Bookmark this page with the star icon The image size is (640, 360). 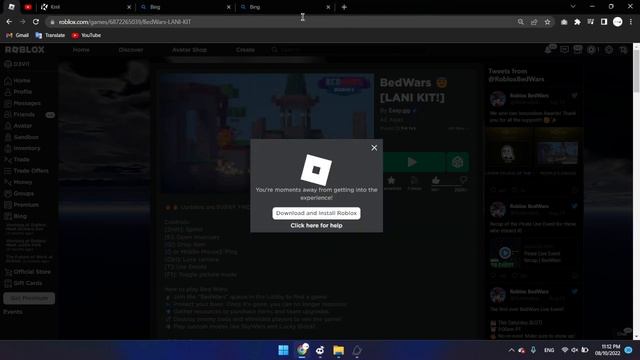tap(547, 22)
